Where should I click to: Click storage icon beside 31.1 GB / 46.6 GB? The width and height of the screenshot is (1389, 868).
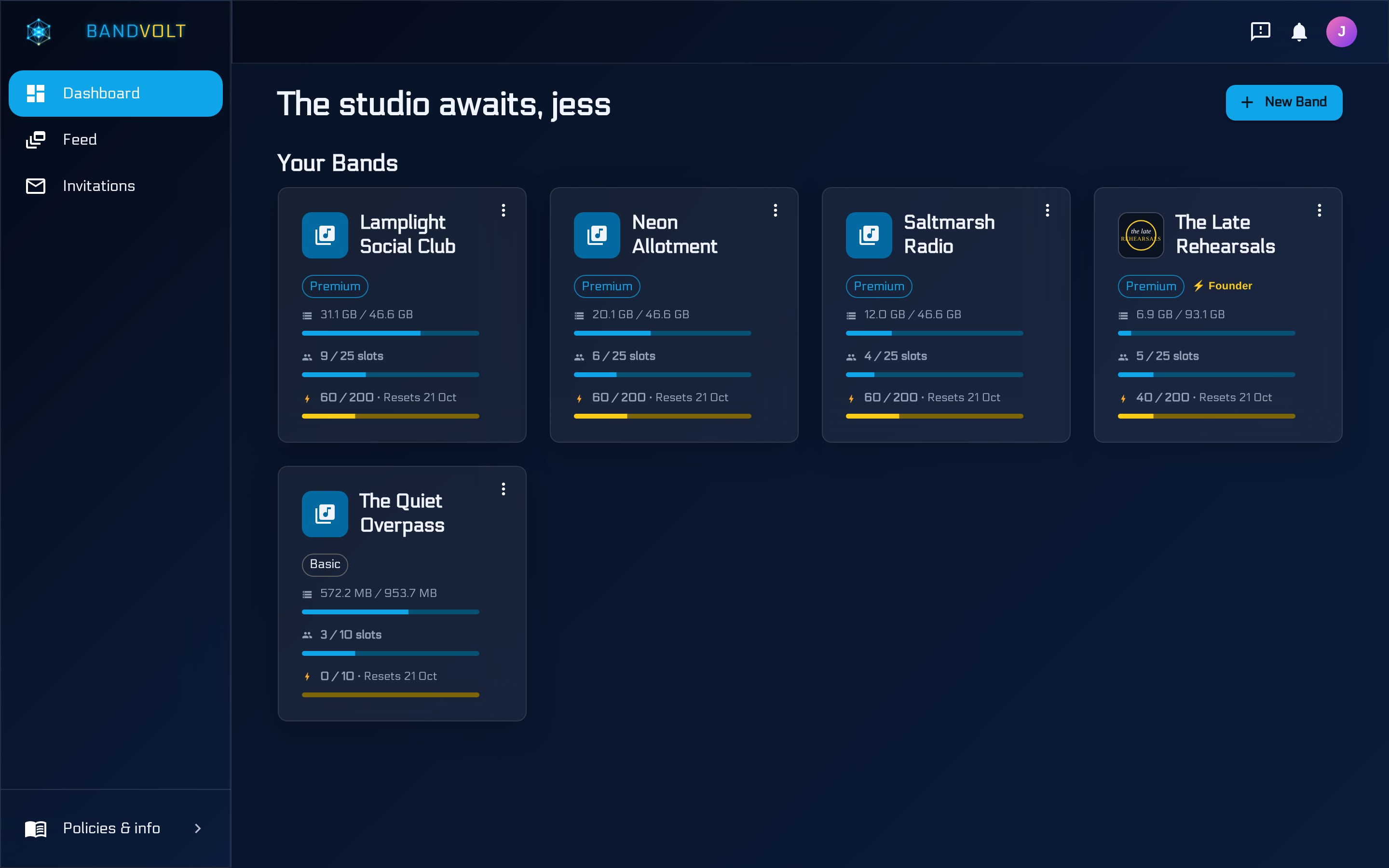point(307,315)
